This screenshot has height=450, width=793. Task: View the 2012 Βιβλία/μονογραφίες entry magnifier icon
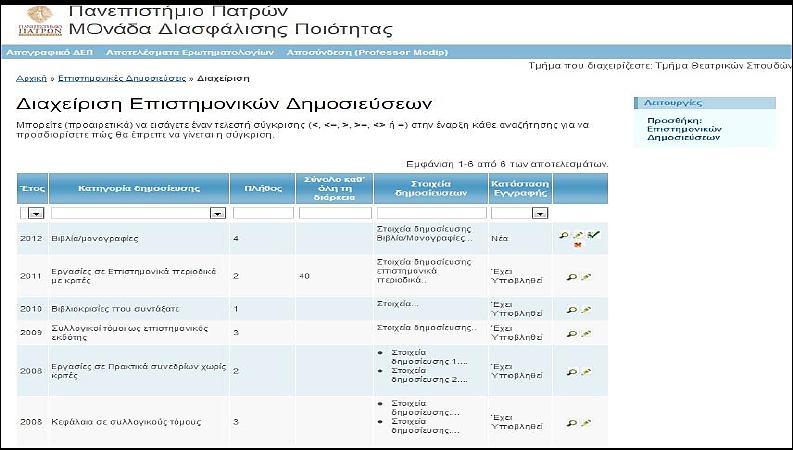pos(563,235)
